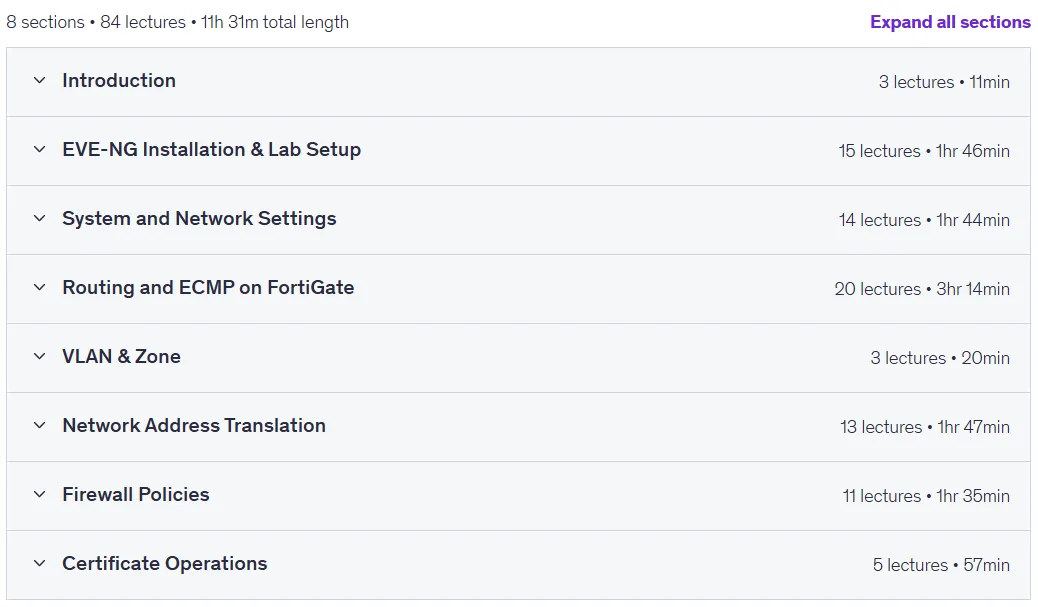Open Routing and ECMP on FortiGate title
The width and height of the screenshot is (1038, 607).
point(208,287)
